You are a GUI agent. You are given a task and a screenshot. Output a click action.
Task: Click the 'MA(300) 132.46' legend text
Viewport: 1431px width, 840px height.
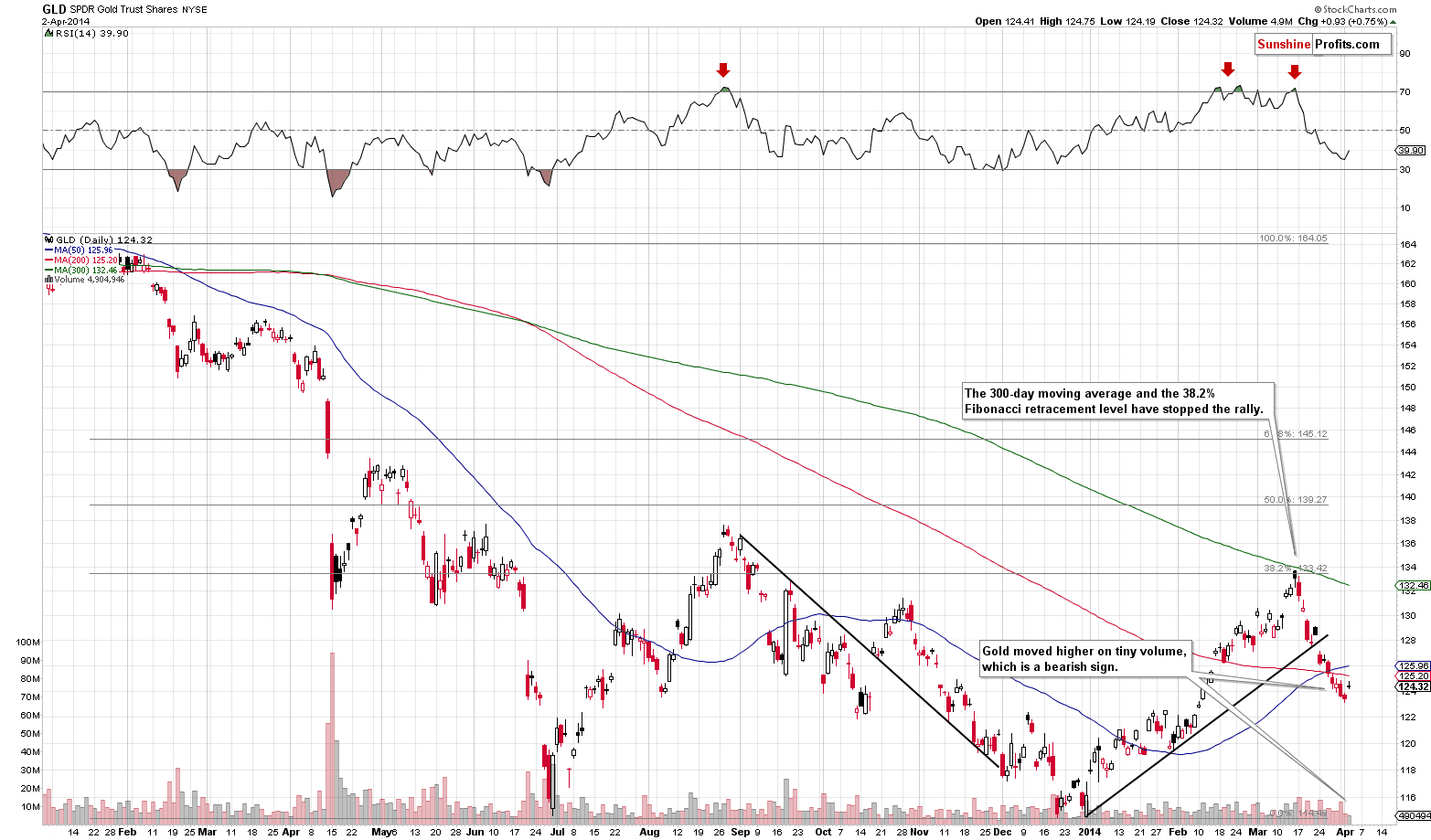point(87,270)
